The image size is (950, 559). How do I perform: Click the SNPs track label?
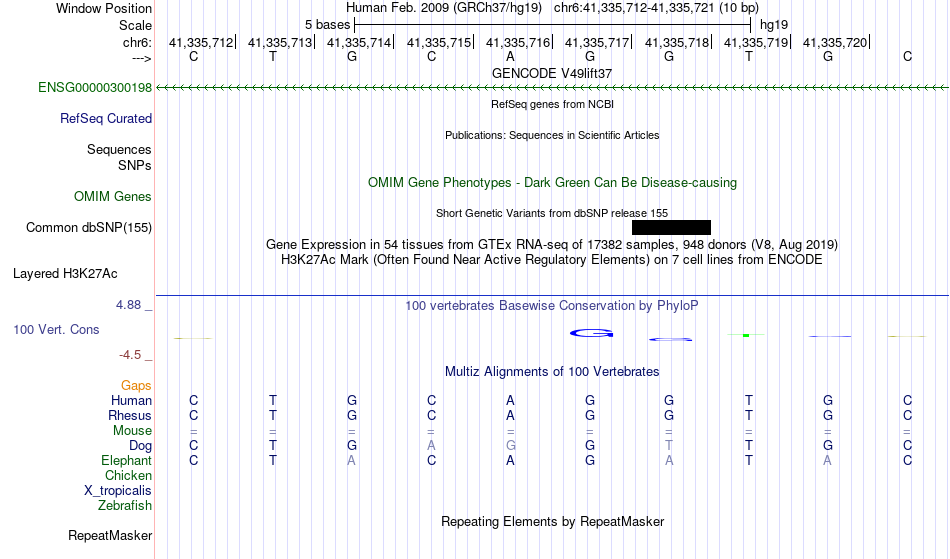click(135, 165)
